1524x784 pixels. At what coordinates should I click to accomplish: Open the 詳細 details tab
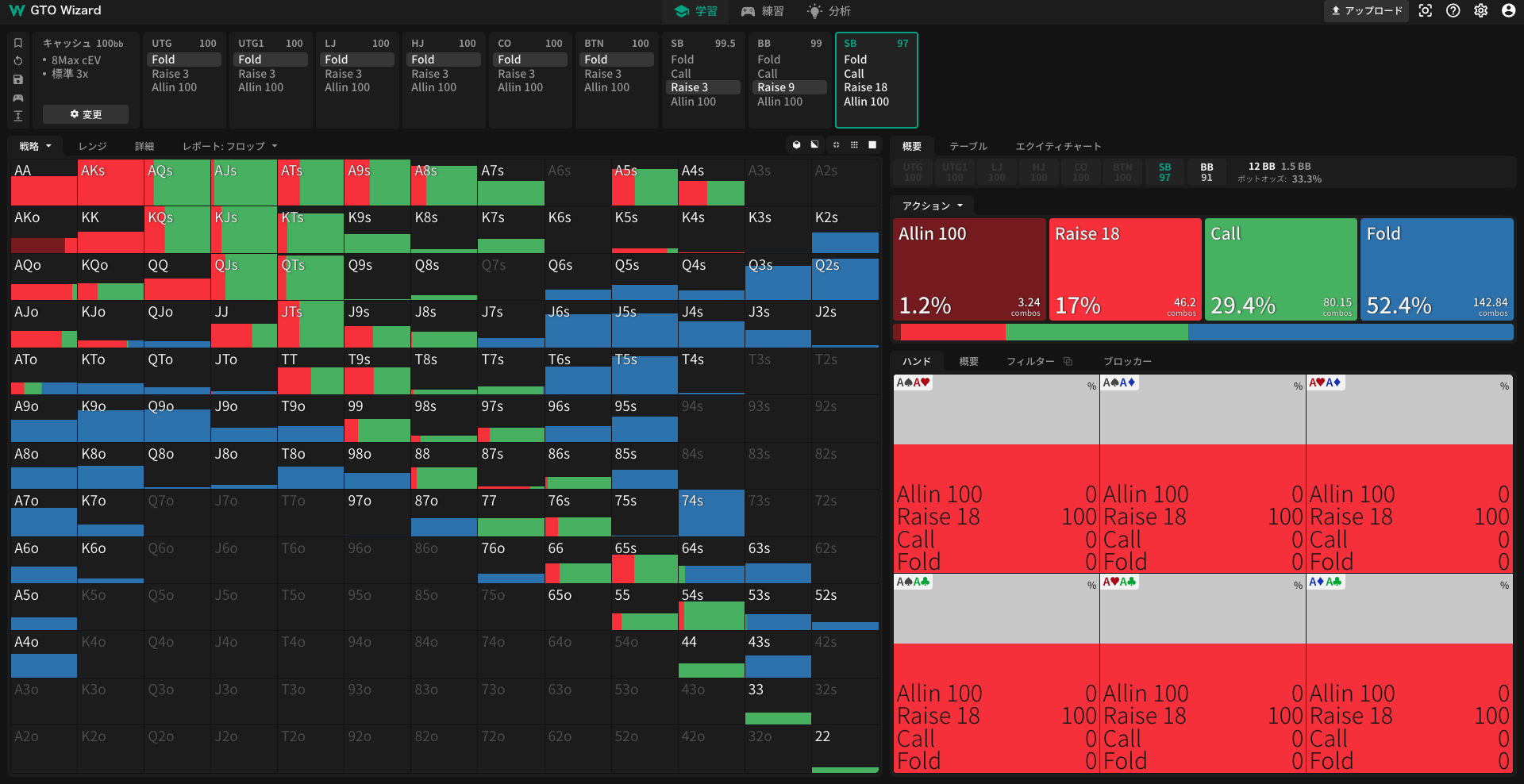tap(144, 146)
